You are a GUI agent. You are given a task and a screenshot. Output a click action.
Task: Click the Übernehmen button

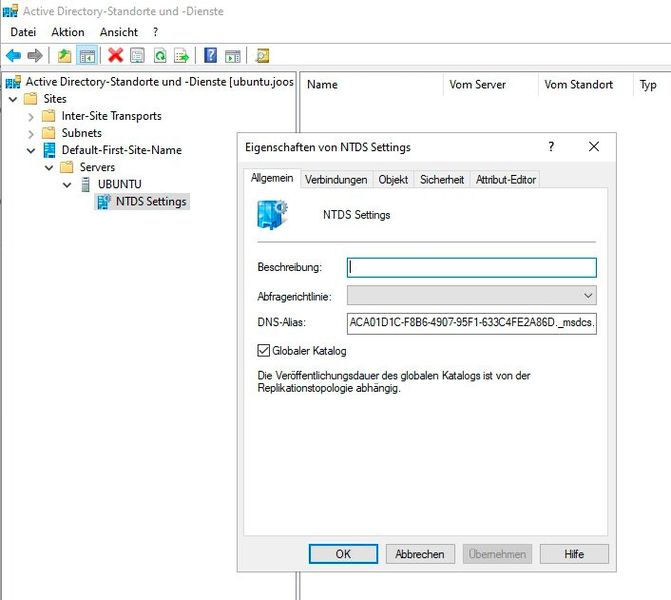[497, 554]
